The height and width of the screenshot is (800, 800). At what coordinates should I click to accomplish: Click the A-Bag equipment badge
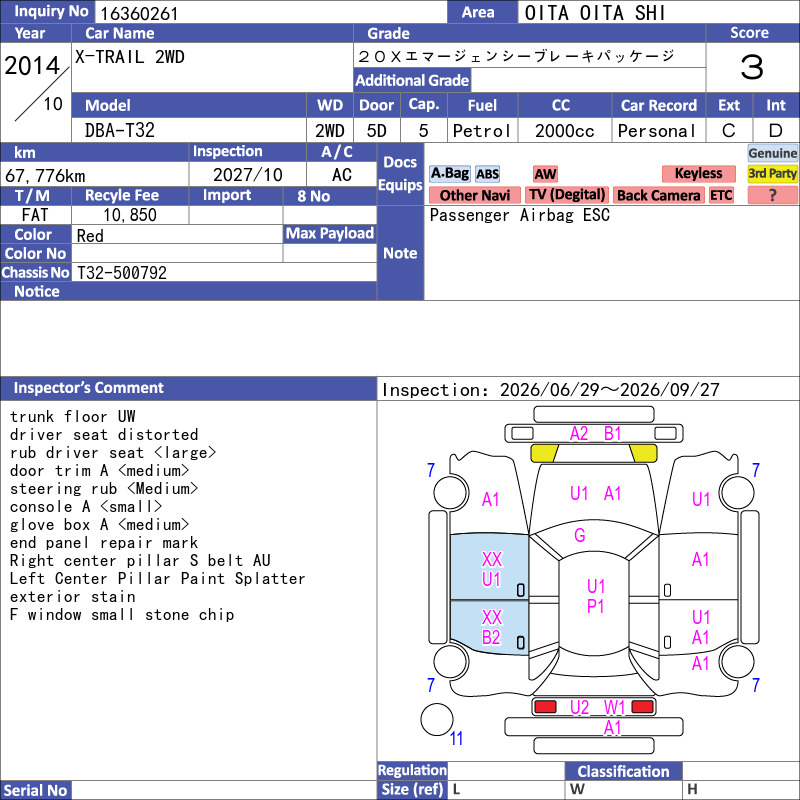[449, 173]
